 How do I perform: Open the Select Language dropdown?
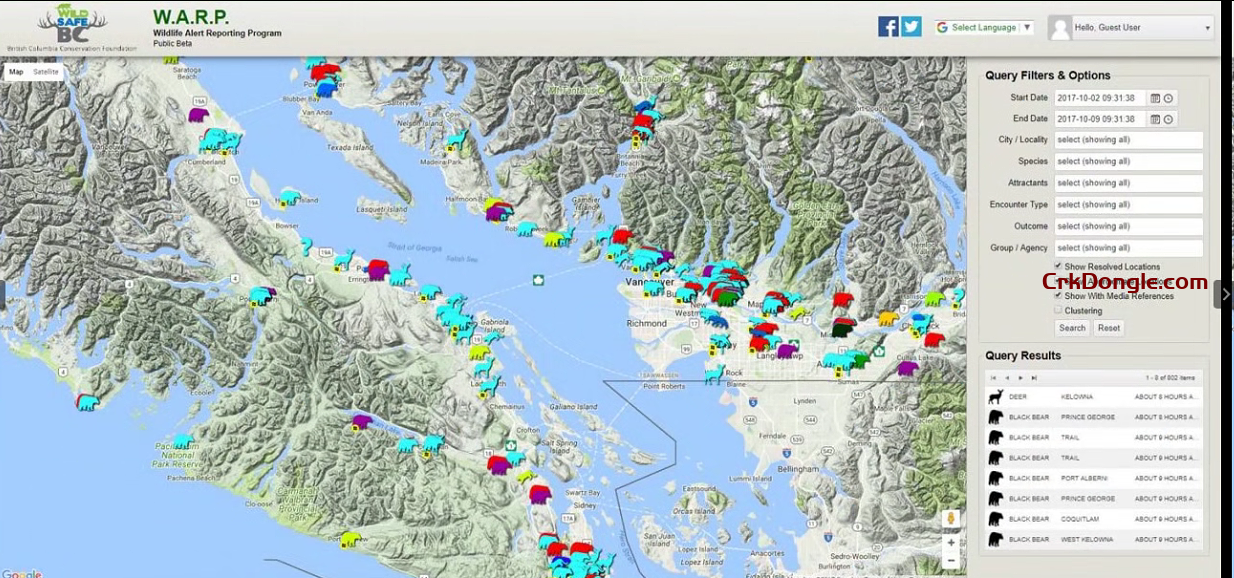(984, 28)
